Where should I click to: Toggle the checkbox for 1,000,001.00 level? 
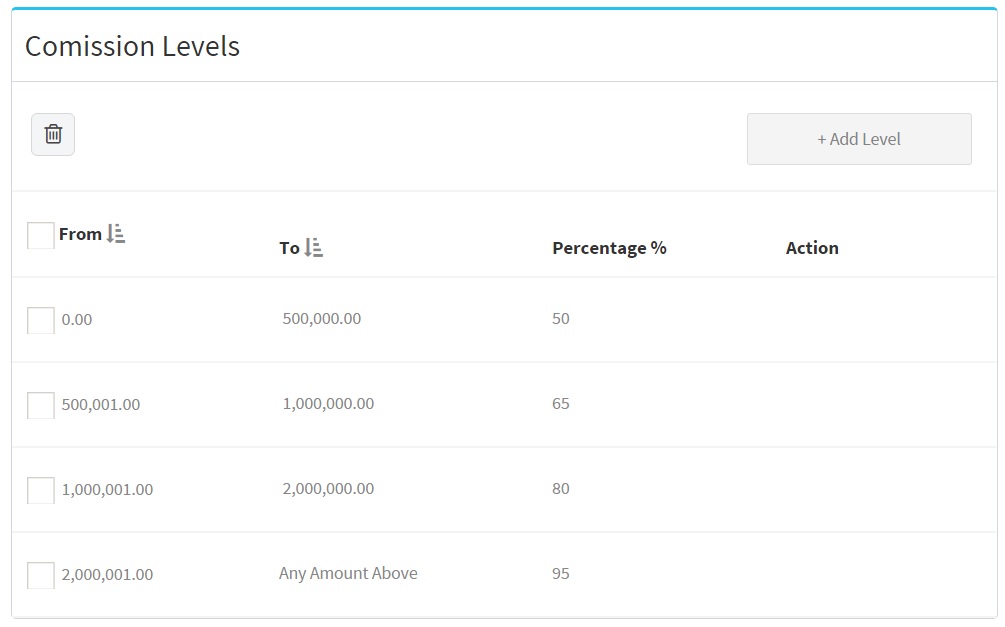pyautogui.click(x=41, y=490)
